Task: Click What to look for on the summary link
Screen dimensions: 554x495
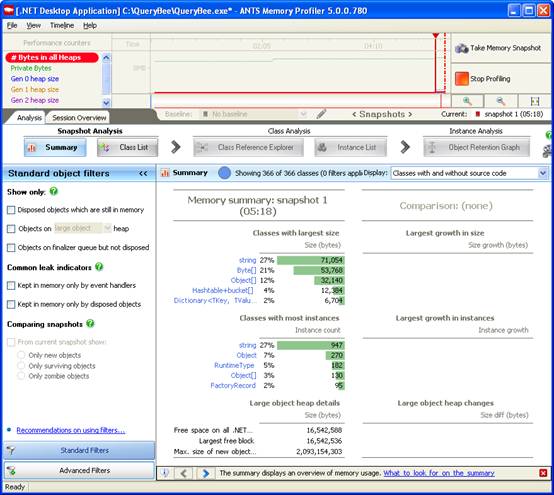Action: pos(439,473)
